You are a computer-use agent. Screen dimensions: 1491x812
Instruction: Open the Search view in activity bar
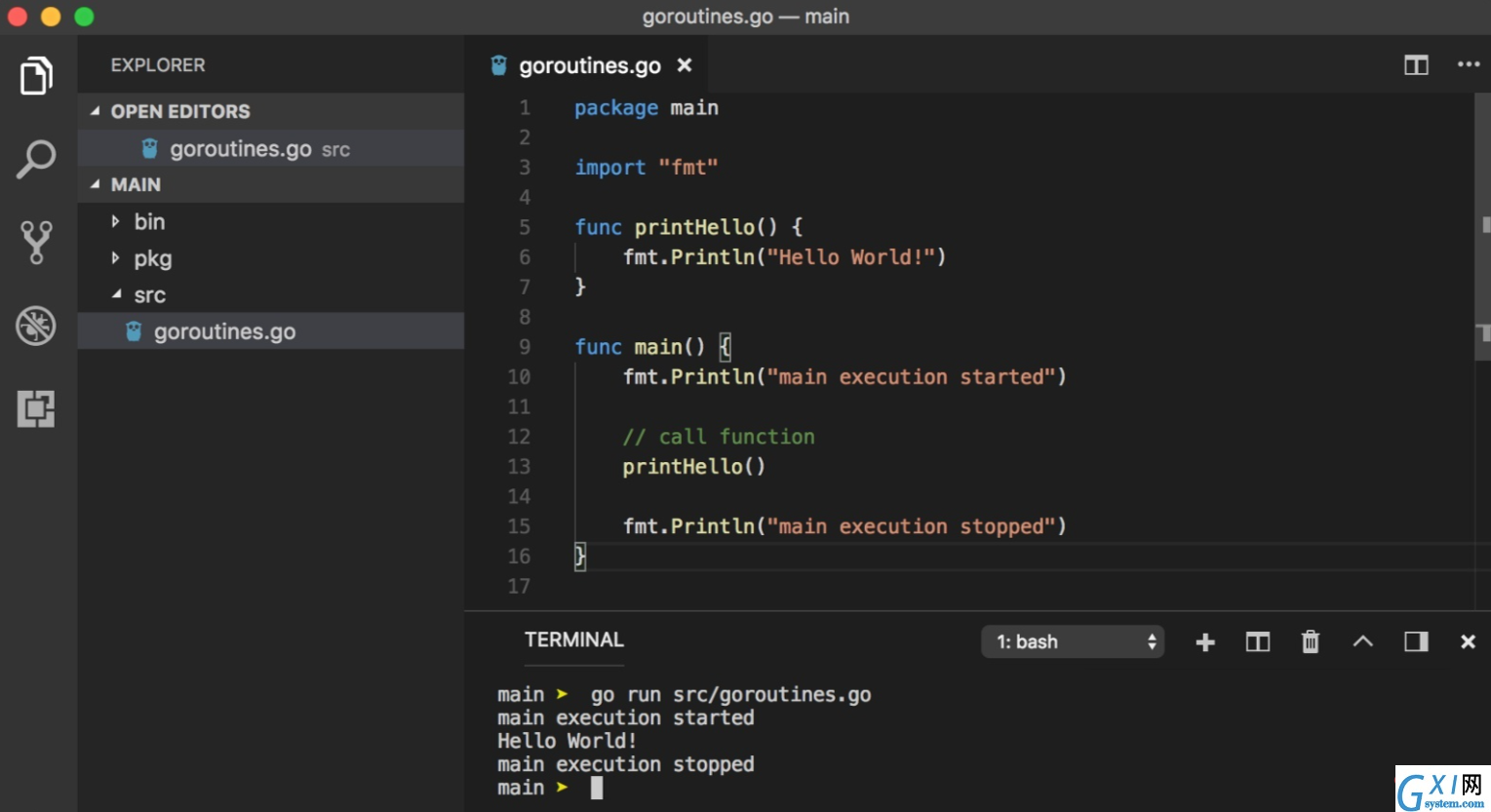[36, 160]
